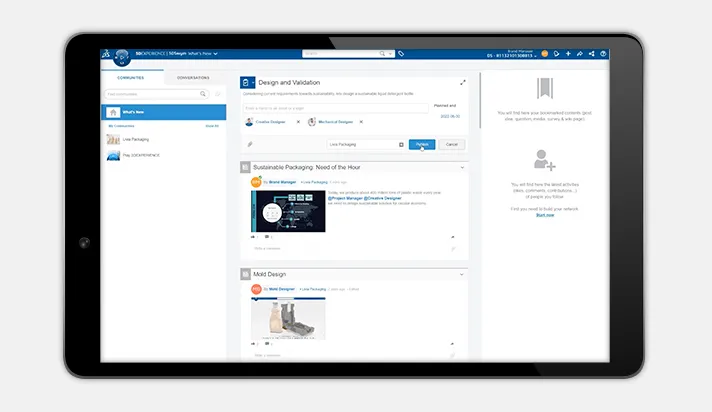Like the Mold Design post

coord(253,344)
